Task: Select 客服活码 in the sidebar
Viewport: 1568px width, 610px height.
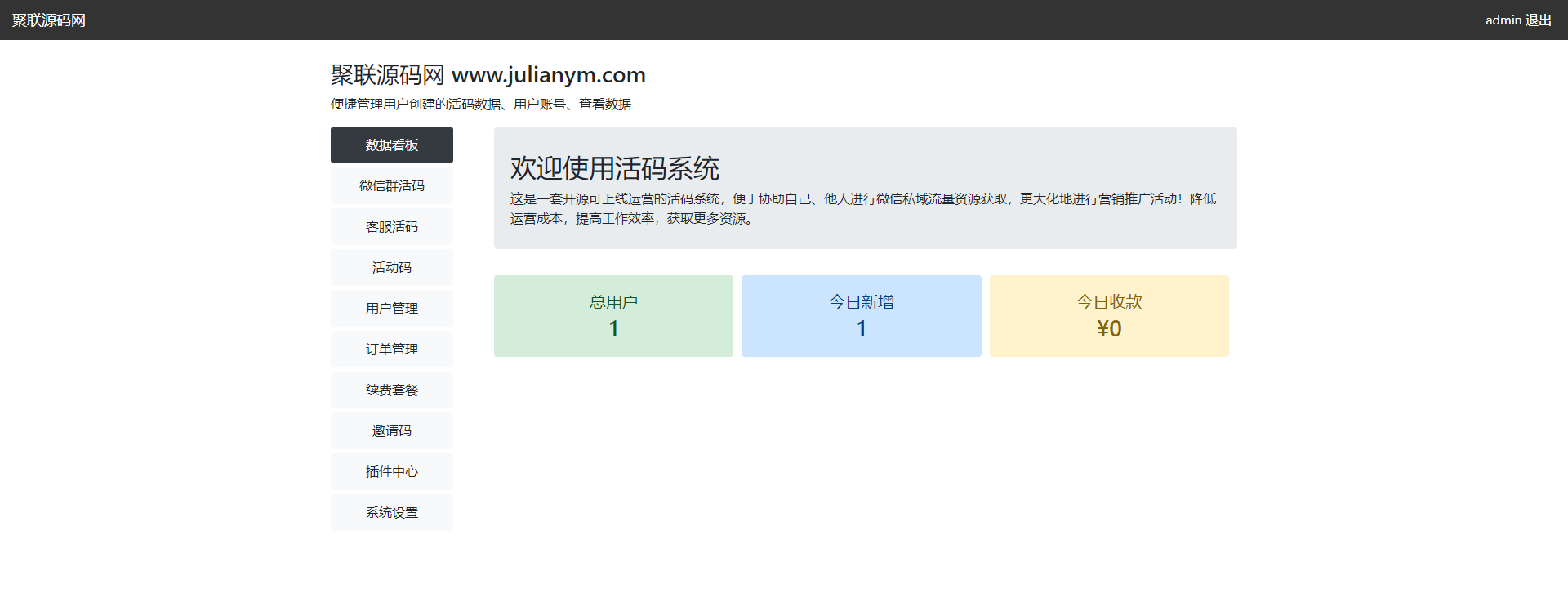Action: click(x=392, y=227)
